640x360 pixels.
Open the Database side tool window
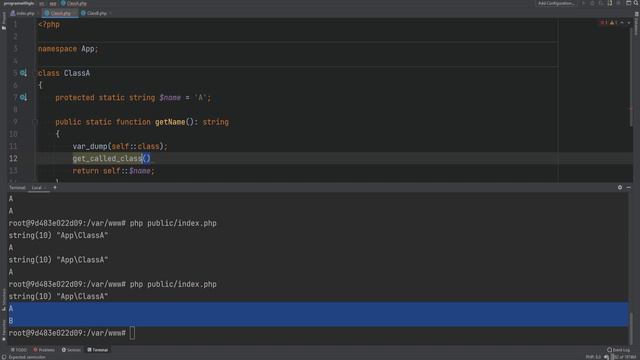coord(636,24)
